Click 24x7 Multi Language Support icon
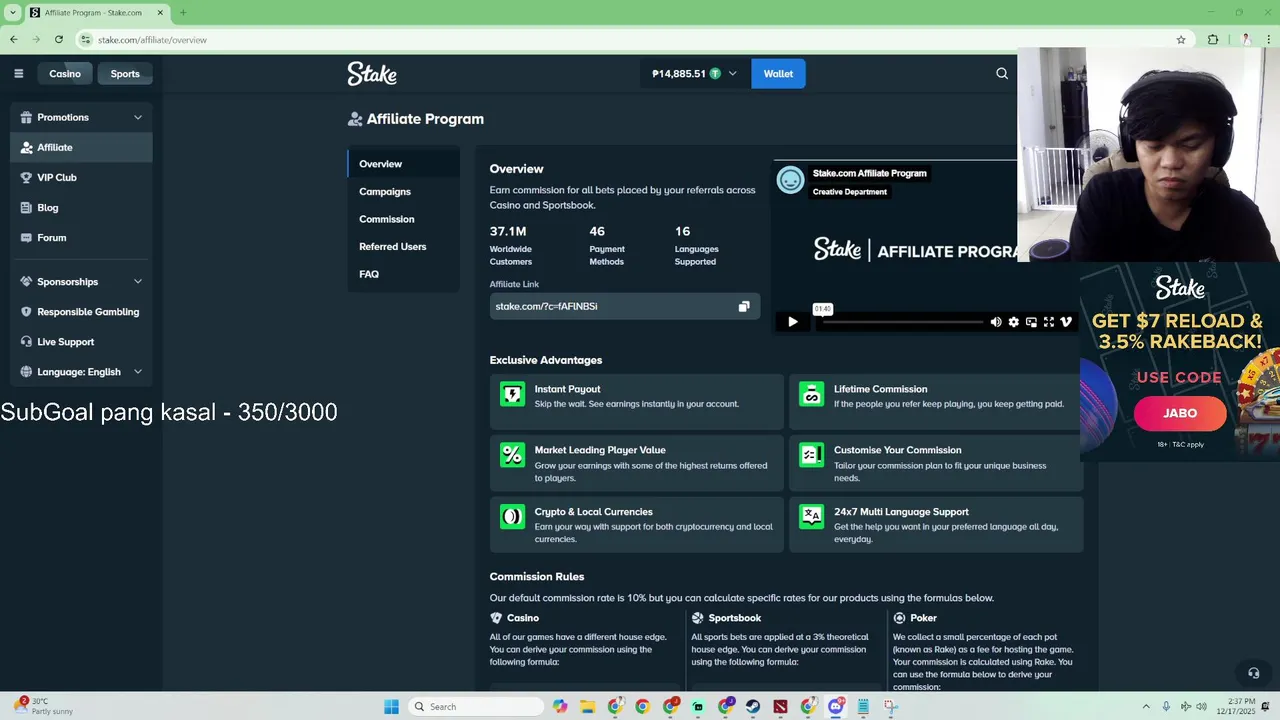1280x720 pixels. coord(812,517)
